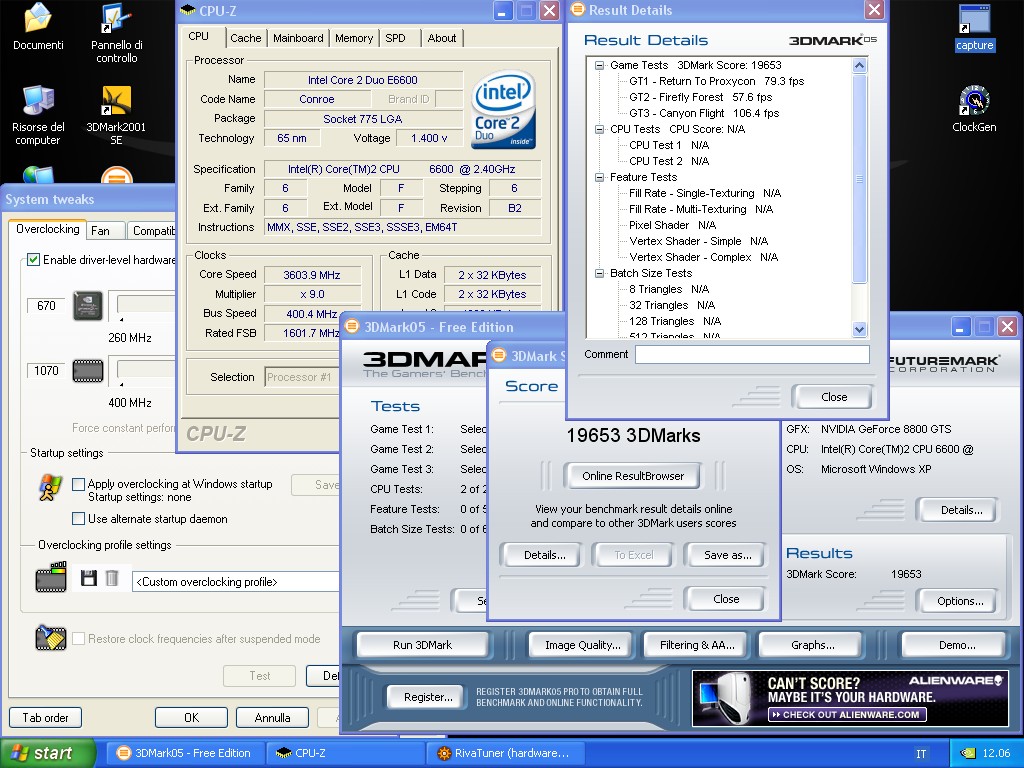Collapse the Feature Tests tree node
This screenshot has width=1024, height=768.
pyautogui.click(x=600, y=177)
